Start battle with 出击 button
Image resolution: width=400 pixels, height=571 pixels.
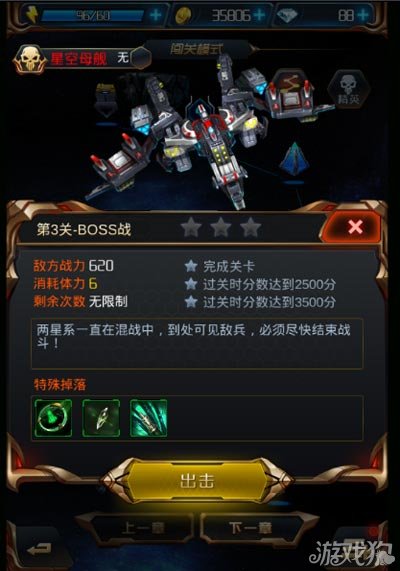pos(197,480)
